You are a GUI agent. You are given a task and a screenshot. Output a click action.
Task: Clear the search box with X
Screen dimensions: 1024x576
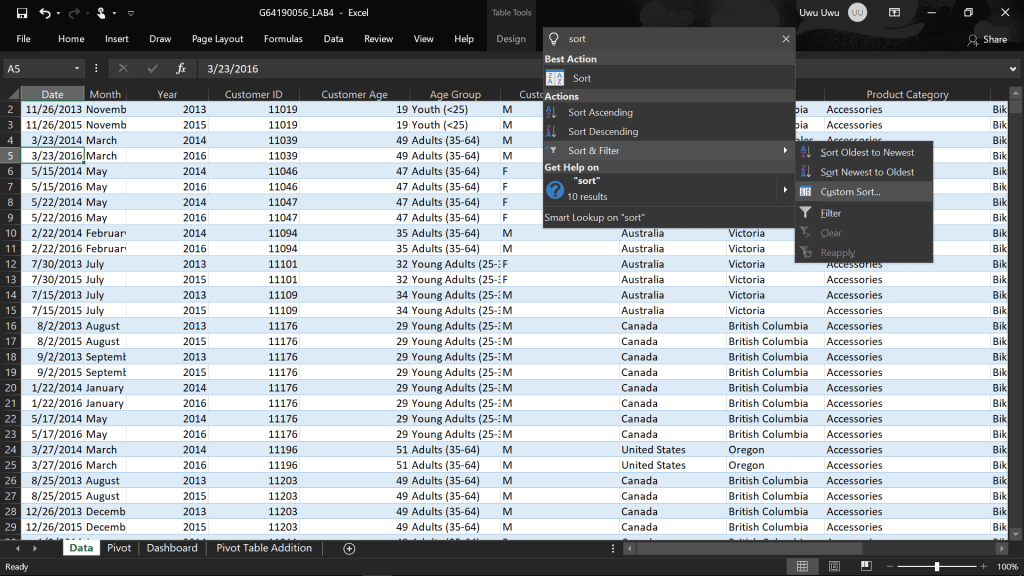click(786, 39)
